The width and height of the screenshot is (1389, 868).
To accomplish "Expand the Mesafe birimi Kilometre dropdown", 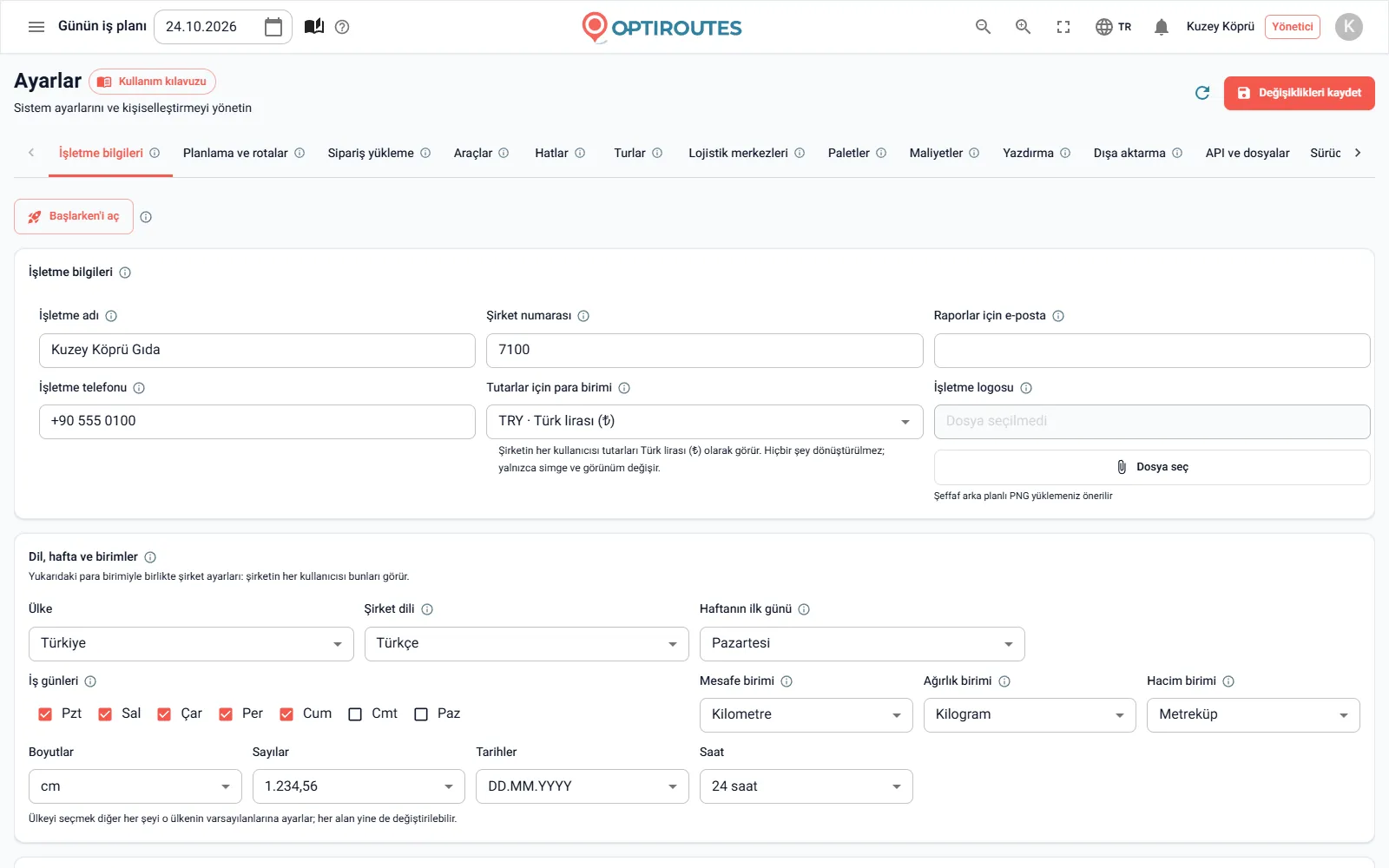I will click(806, 715).
